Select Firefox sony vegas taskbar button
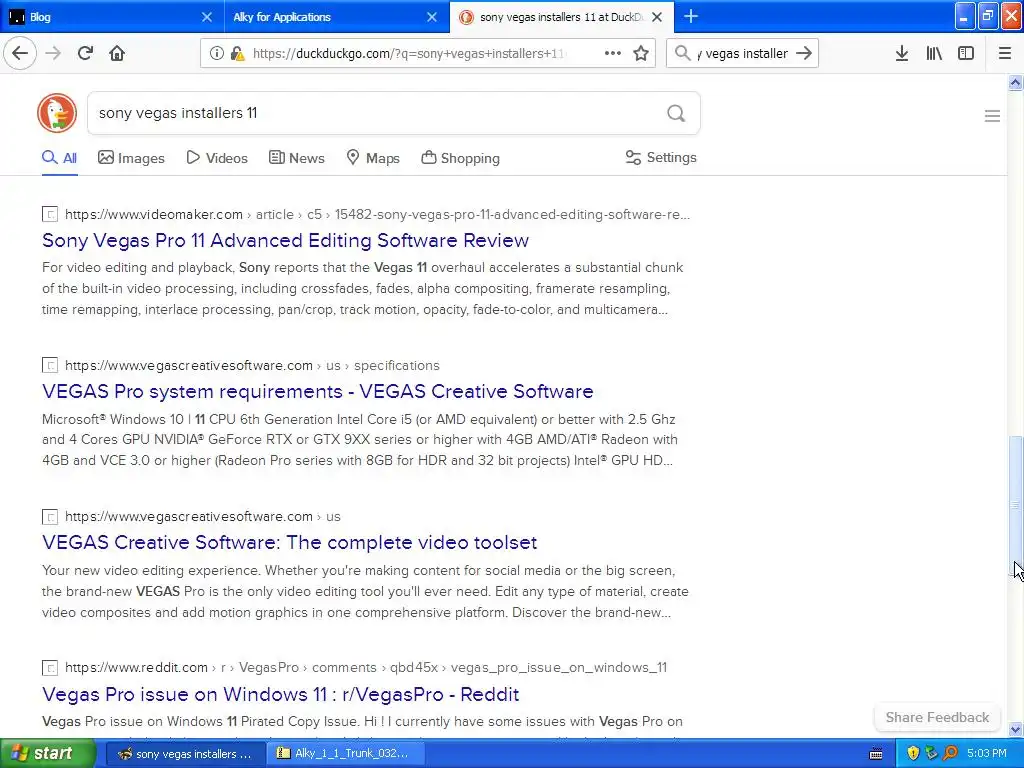 (x=185, y=754)
